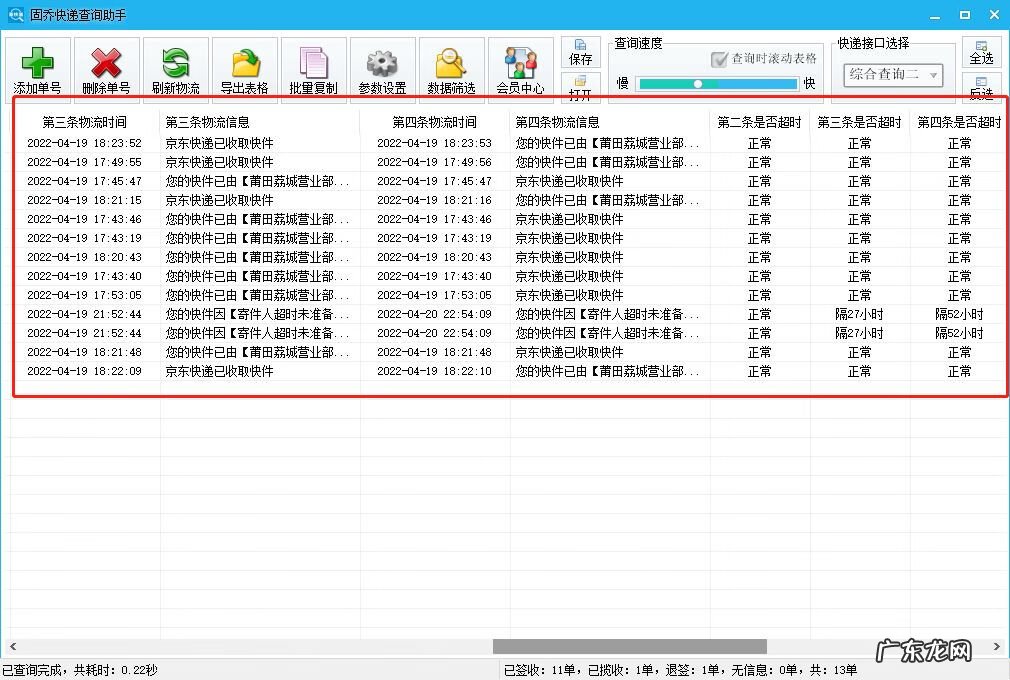The image size is (1010, 680).
Task: Enable 全选 to select all rows
Action: tap(981, 50)
